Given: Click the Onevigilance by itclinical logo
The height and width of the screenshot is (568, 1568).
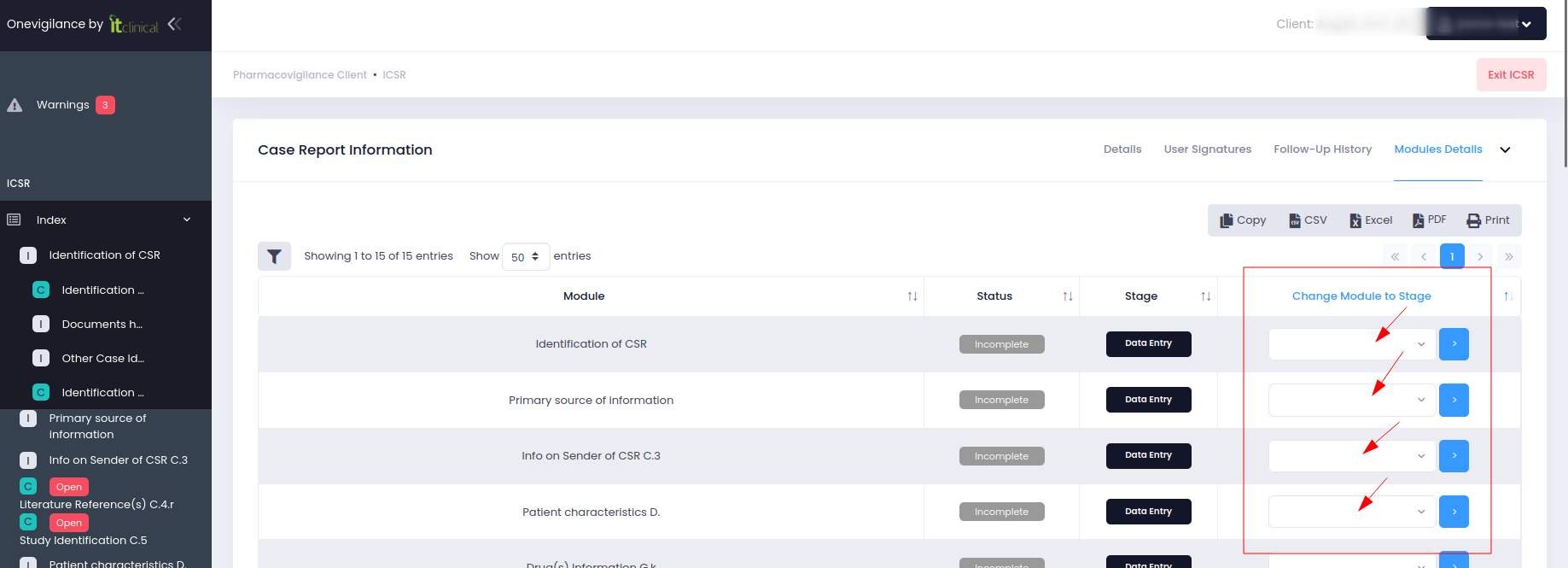Looking at the screenshot, I should pyautogui.click(x=83, y=24).
